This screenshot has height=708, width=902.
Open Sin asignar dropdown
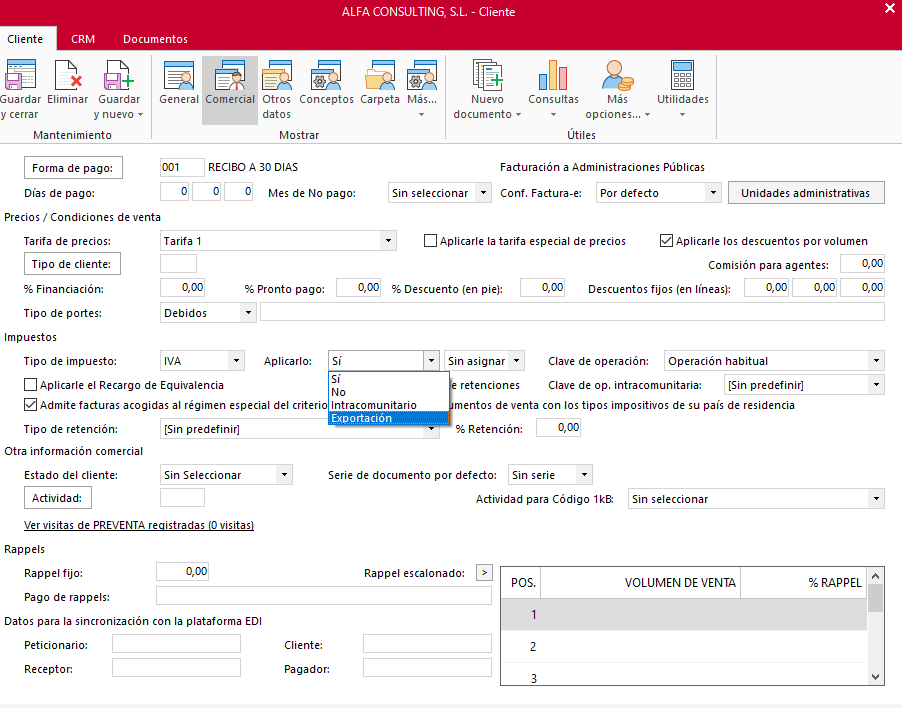[x=517, y=361]
